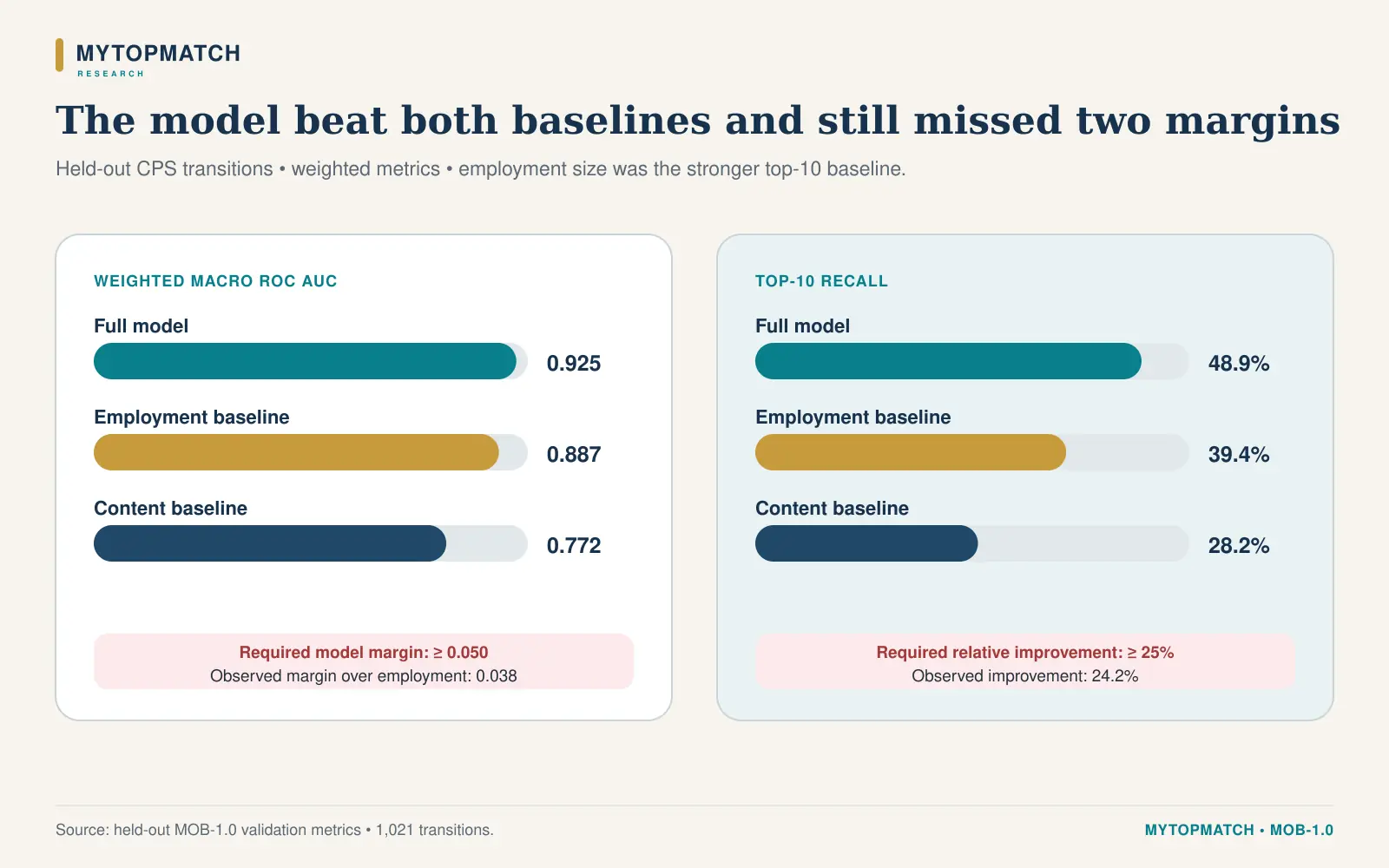Click the 0.925 AUC value
Screen dimensions: 1389x868
coord(574,364)
